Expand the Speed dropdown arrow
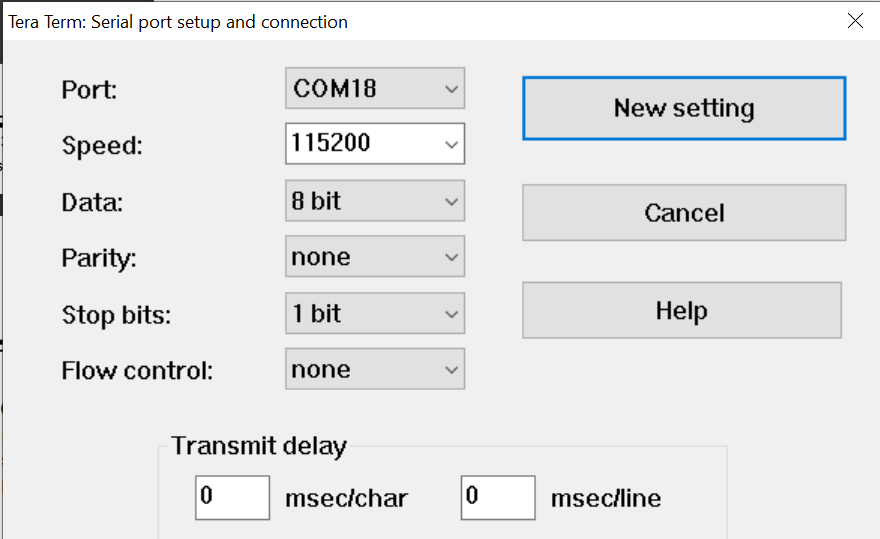Viewport: 880px width, 539px height. [x=450, y=144]
